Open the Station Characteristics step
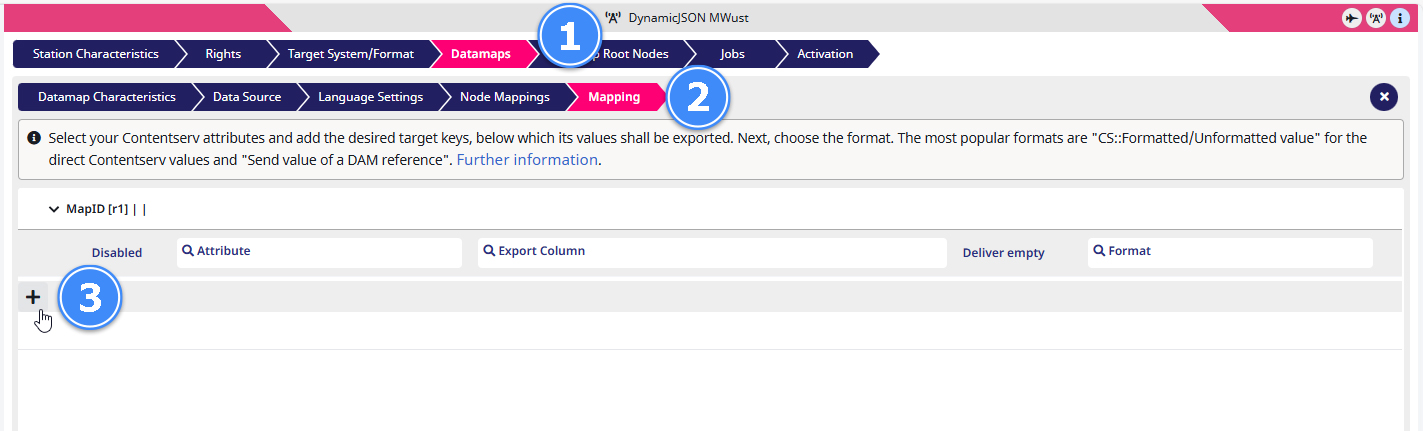Viewport: 1423px width, 431px height. [x=95, y=54]
